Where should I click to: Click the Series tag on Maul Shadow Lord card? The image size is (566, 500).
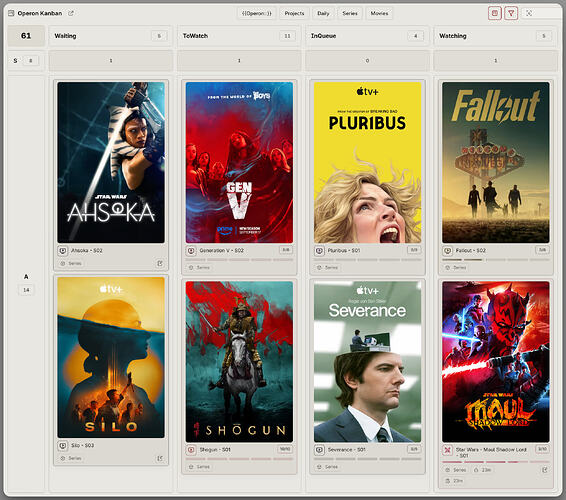pyautogui.click(x=456, y=470)
